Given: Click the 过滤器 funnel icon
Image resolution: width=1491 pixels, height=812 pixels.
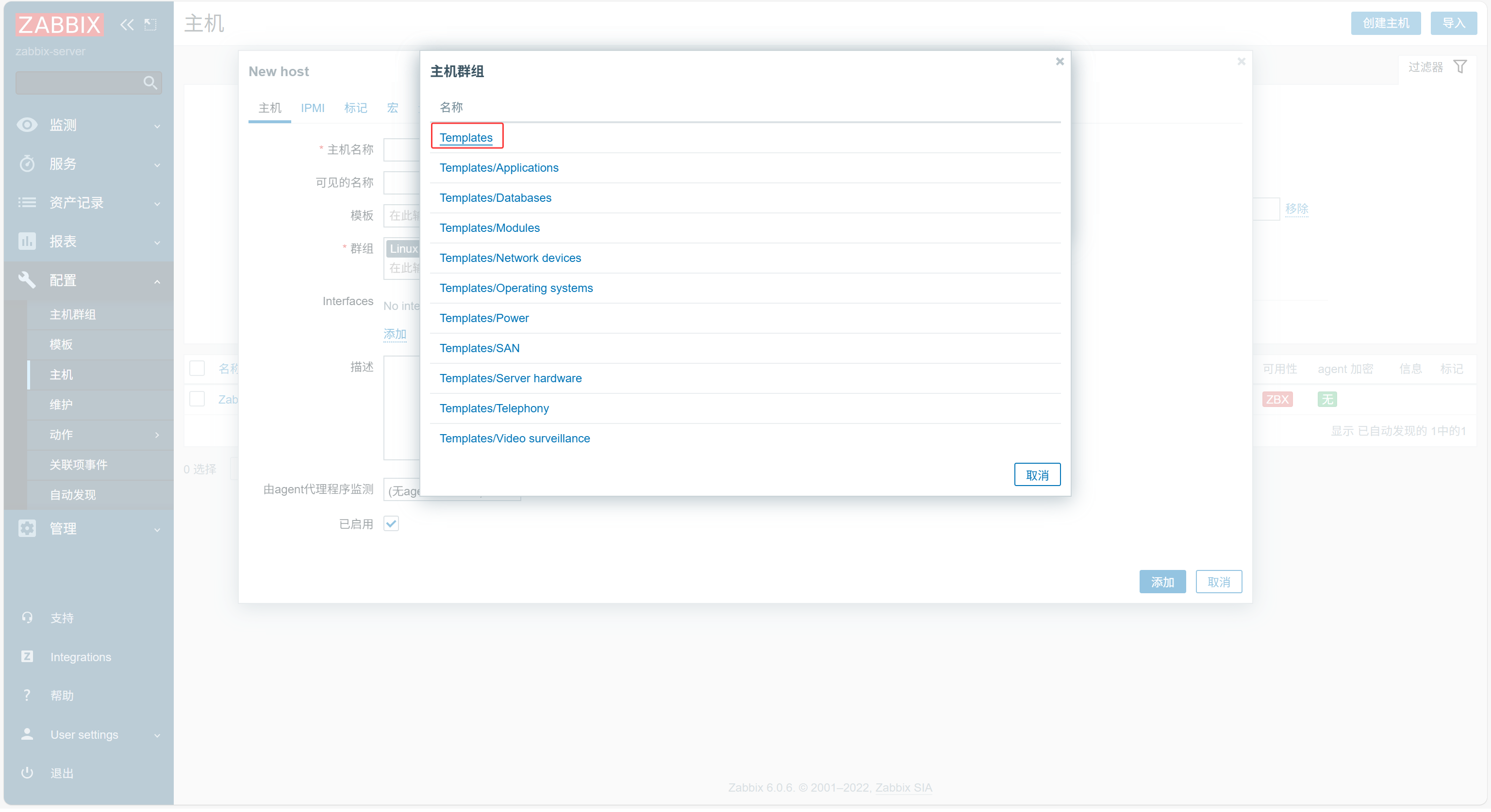Looking at the screenshot, I should tap(1460, 67).
